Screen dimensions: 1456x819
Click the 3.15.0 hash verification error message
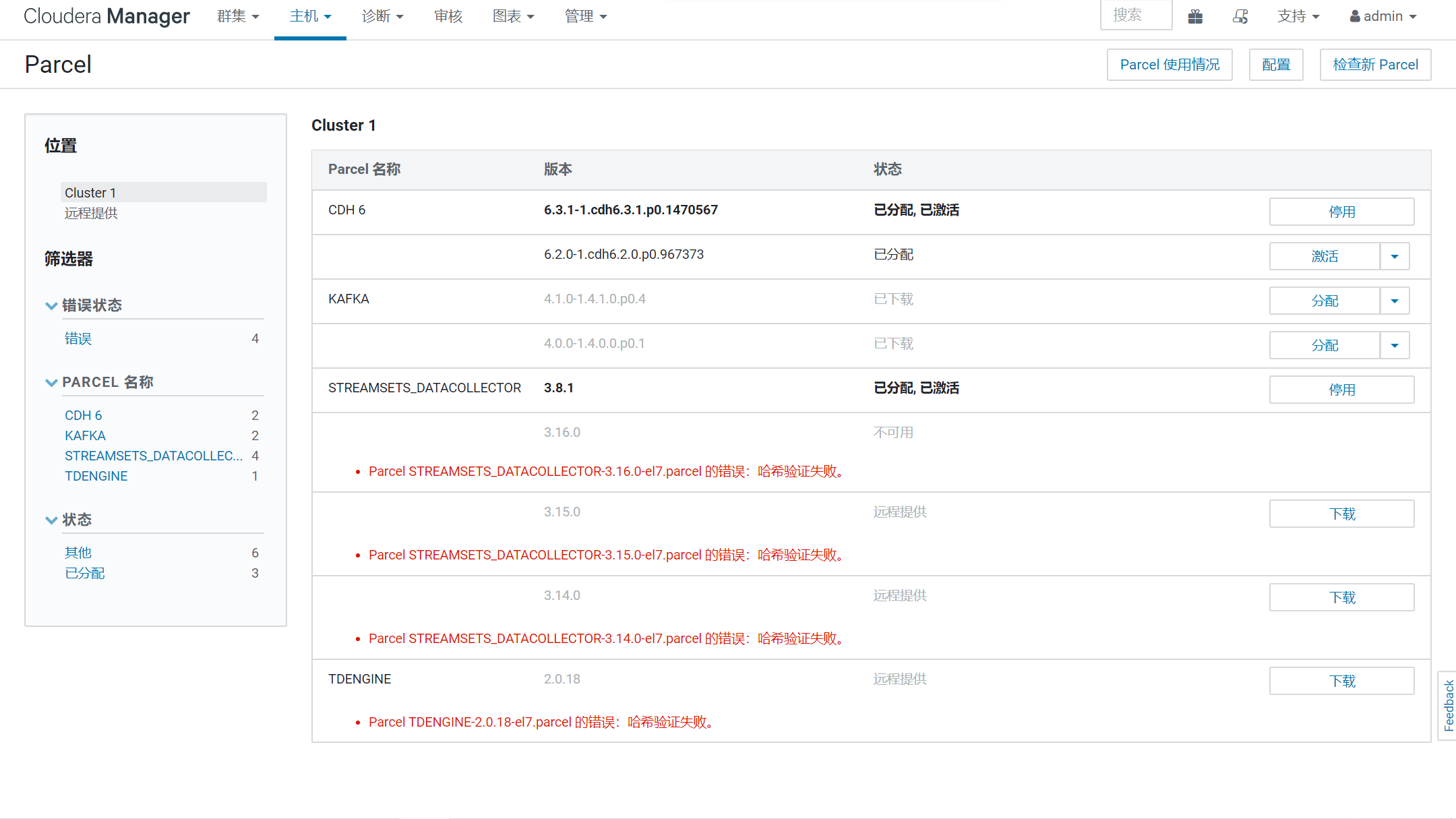point(605,555)
